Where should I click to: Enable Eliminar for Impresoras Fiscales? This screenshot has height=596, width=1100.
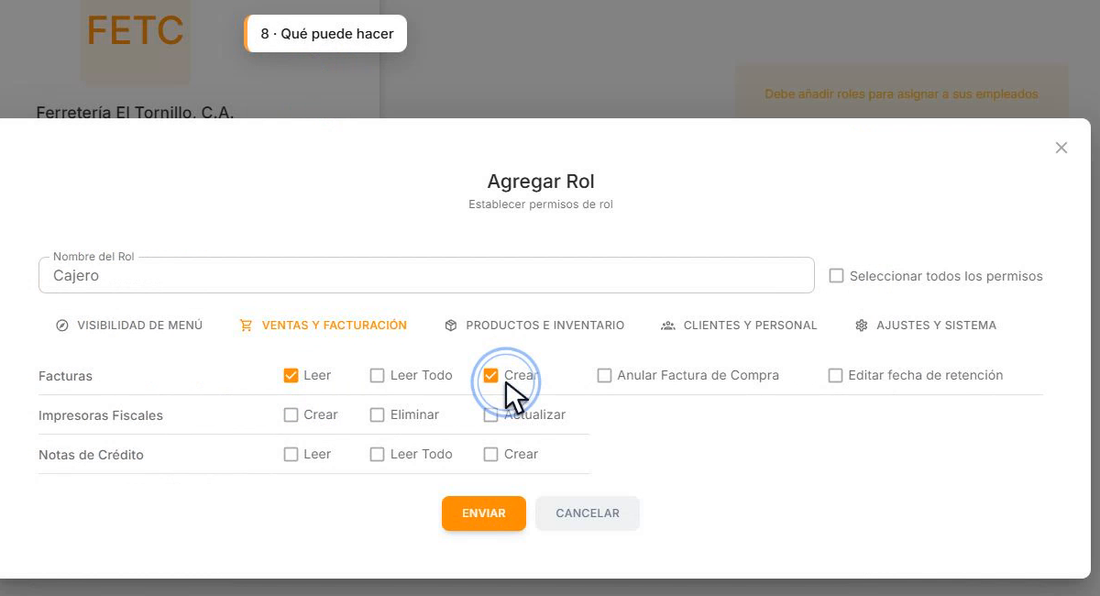(377, 414)
